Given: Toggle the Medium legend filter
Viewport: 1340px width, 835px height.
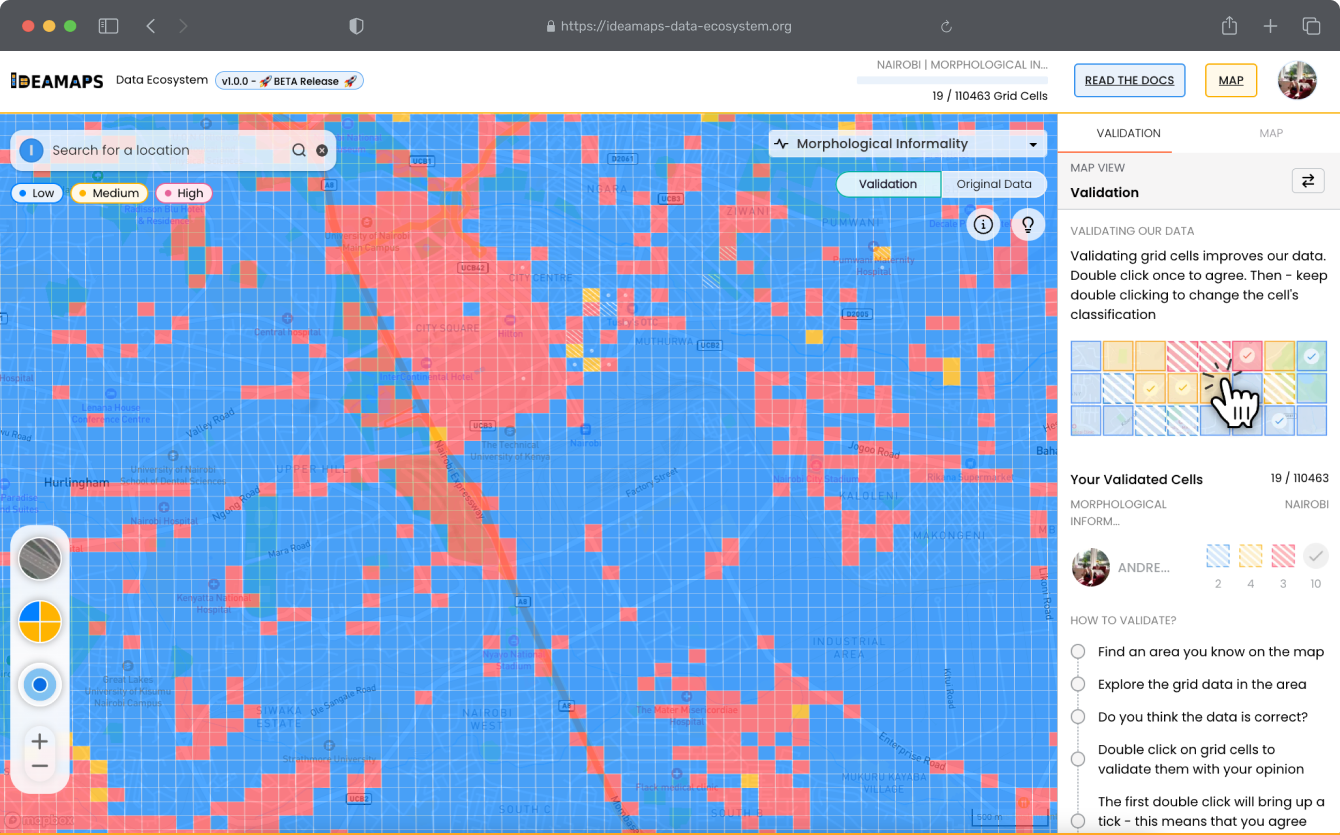Looking at the screenshot, I should (x=109, y=193).
